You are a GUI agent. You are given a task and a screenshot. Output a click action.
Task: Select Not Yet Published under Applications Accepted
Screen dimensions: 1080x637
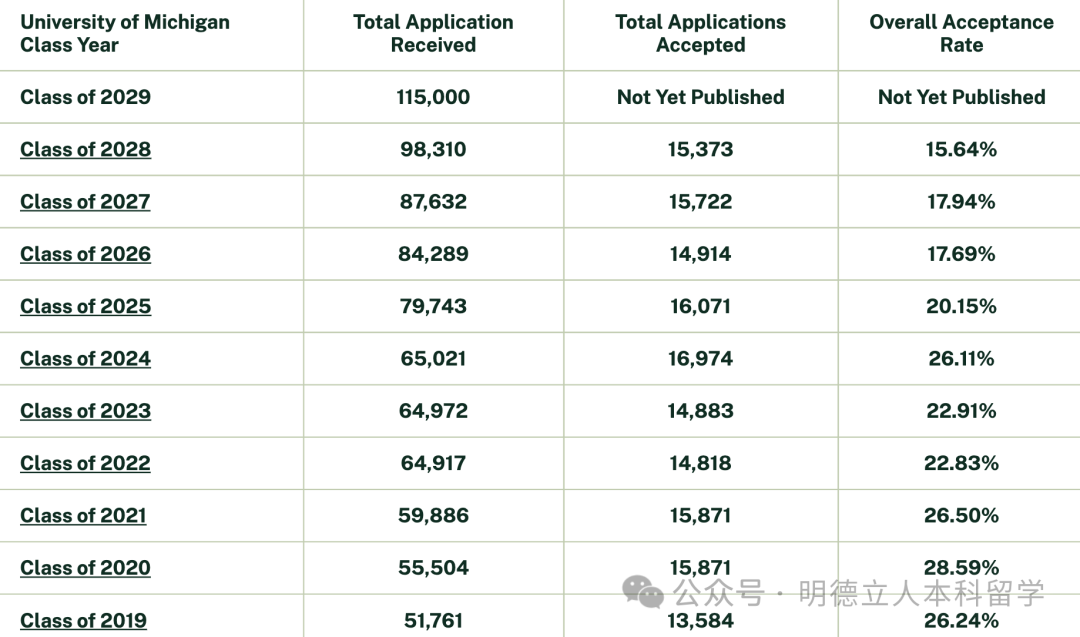coord(700,97)
